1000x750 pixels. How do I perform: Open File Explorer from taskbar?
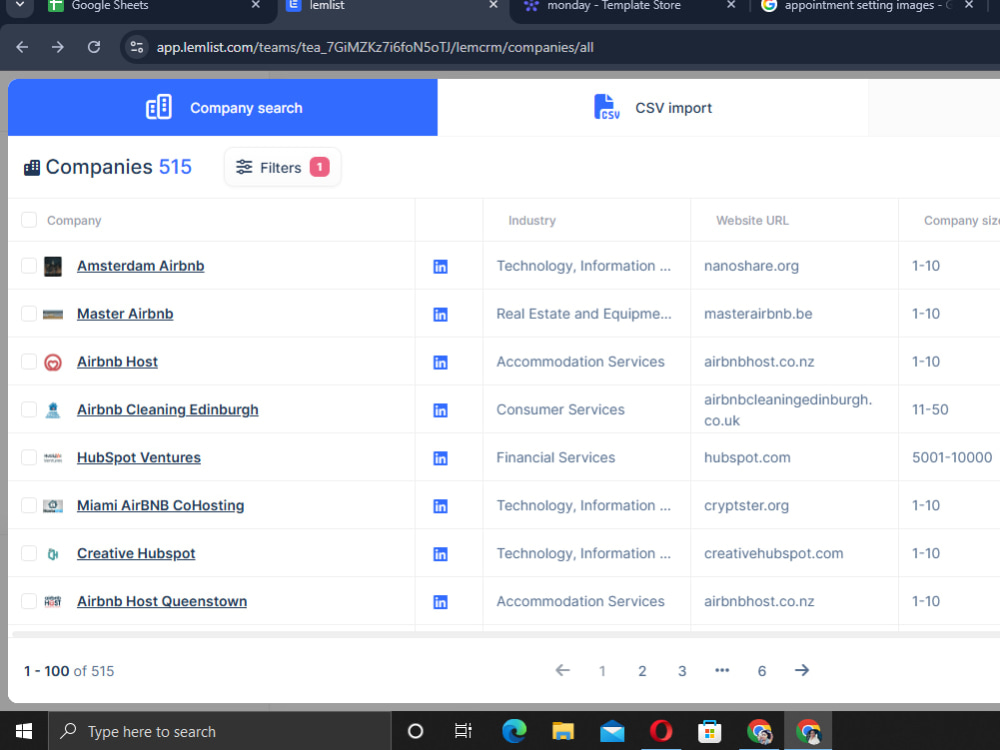click(563, 731)
